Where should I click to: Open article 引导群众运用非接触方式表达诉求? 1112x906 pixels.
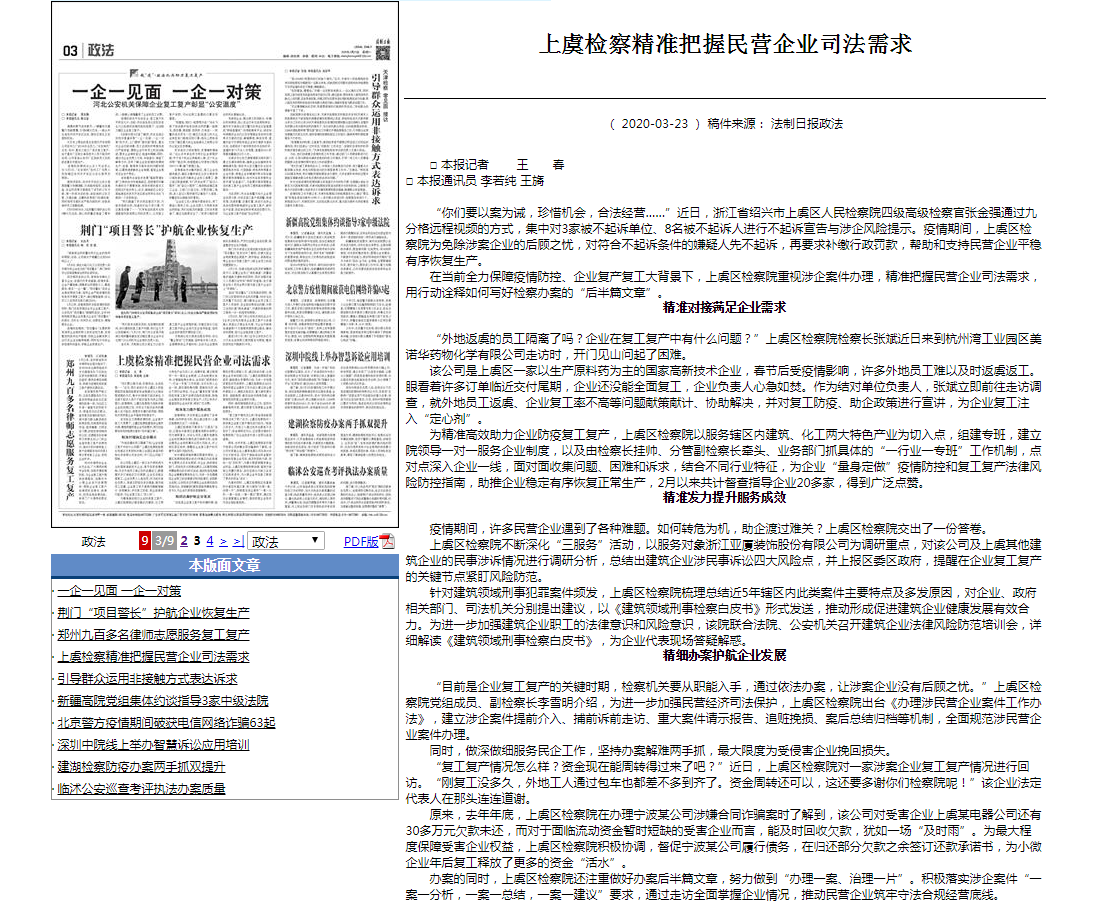pyautogui.click(x=148, y=678)
